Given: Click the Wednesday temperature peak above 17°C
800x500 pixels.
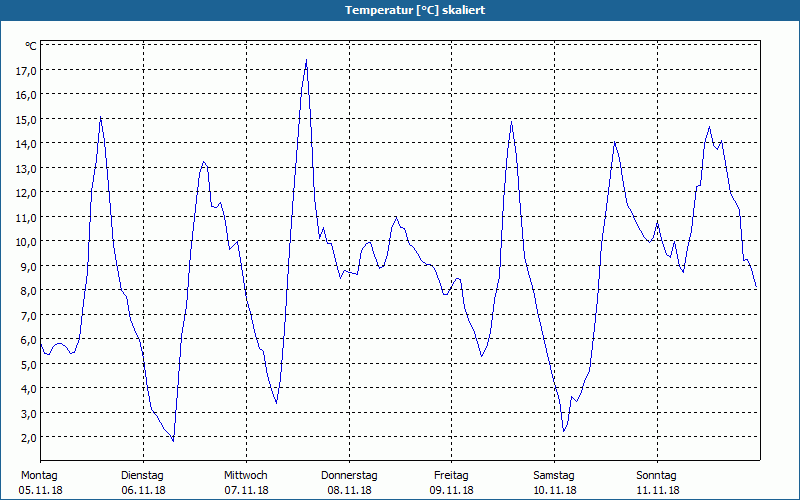Looking at the screenshot, I should 306,60.
